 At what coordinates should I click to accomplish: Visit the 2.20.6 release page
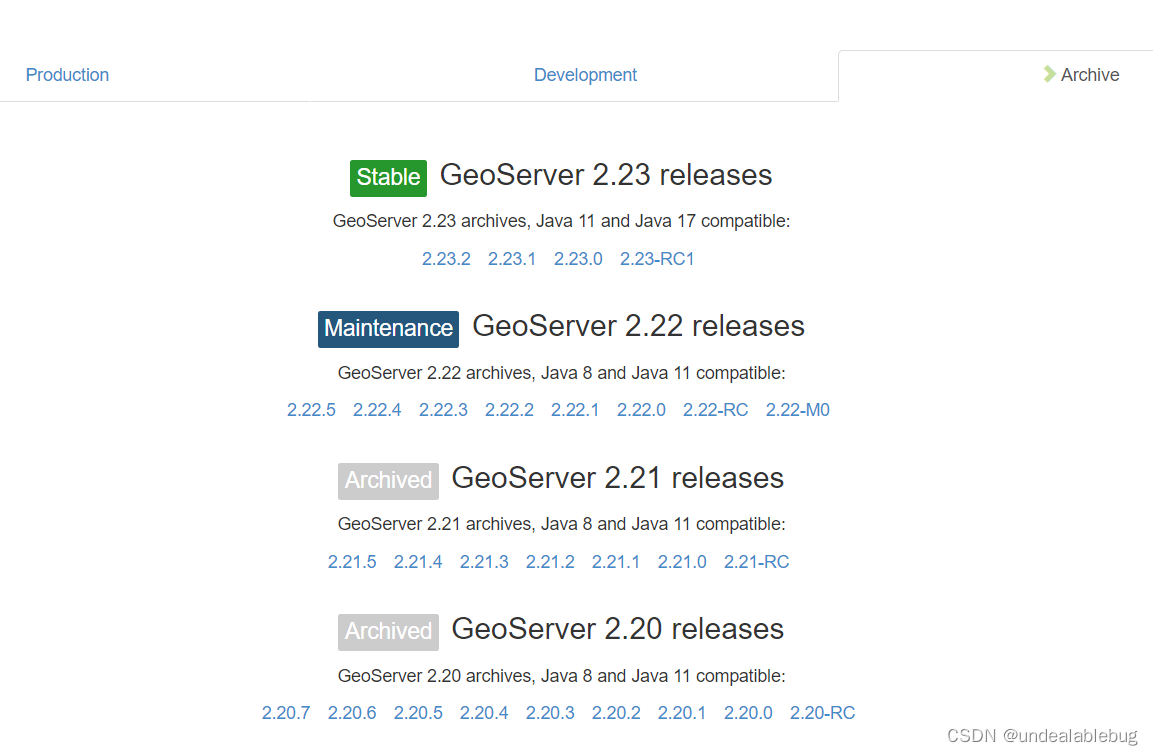pos(351,713)
